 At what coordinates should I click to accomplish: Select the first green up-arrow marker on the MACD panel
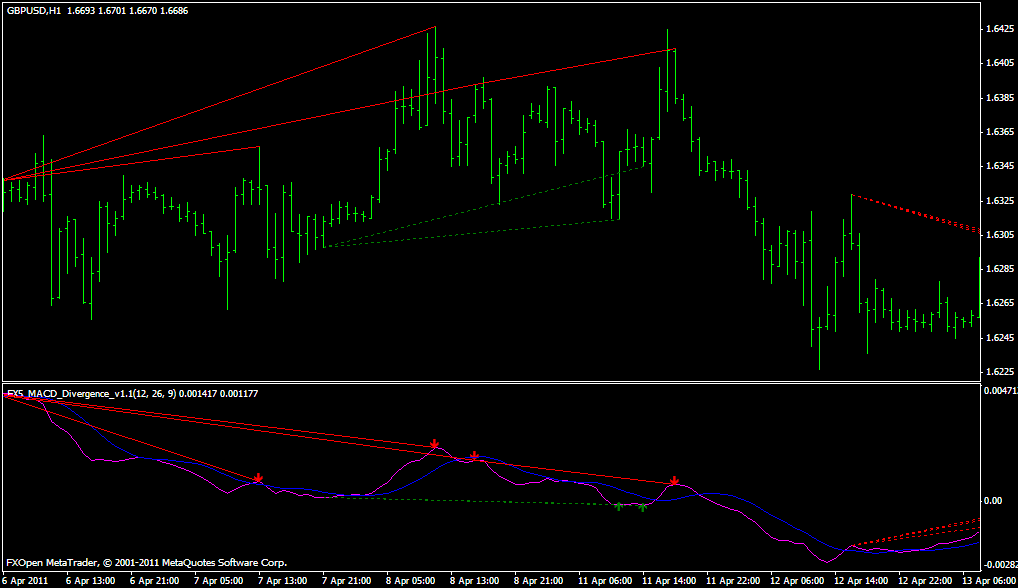click(619, 506)
